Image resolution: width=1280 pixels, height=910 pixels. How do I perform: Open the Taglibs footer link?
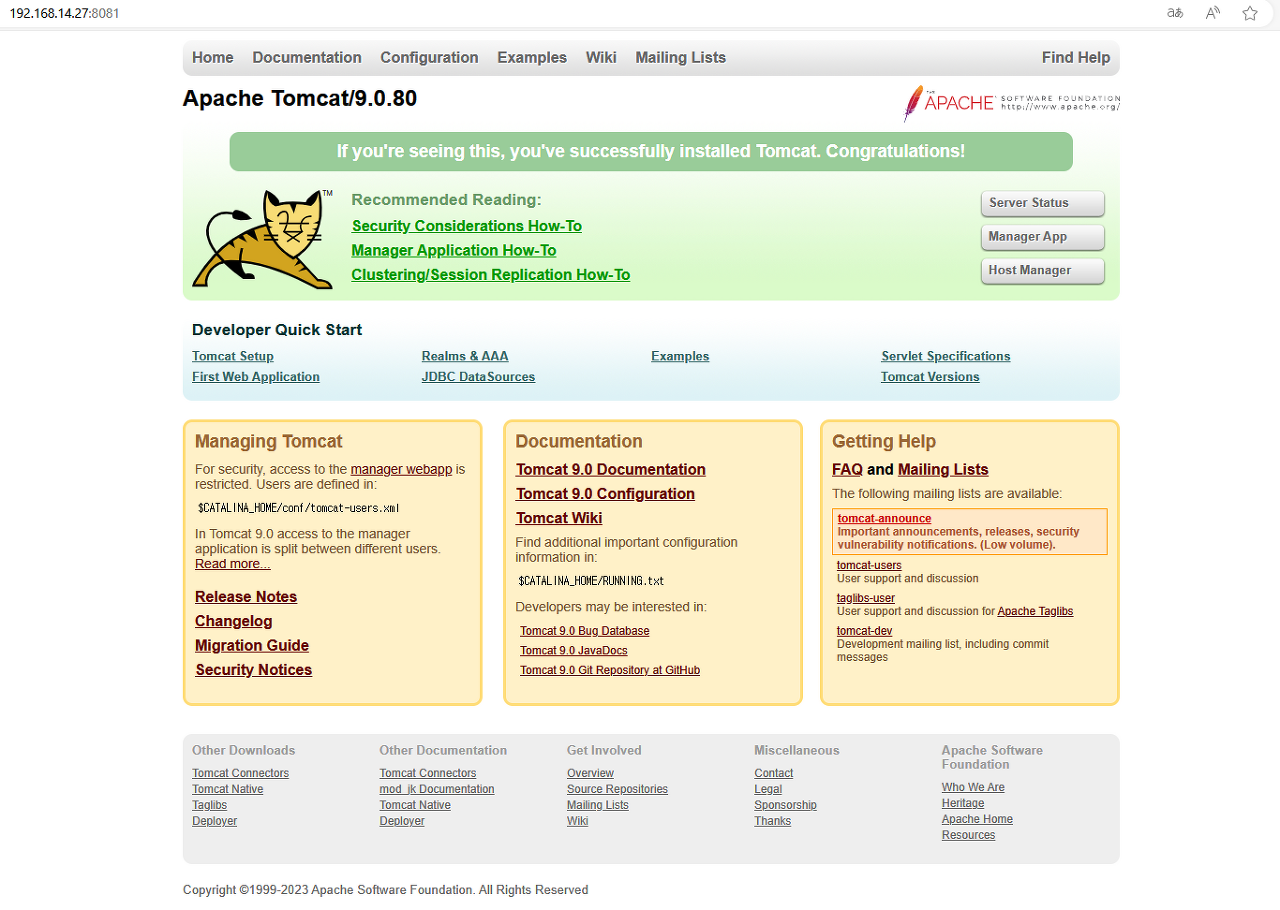point(210,805)
